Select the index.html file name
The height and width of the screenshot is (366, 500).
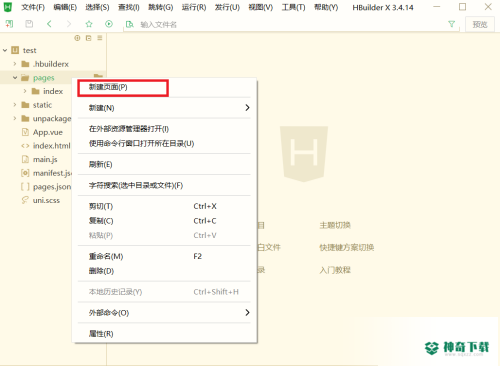point(52,146)
